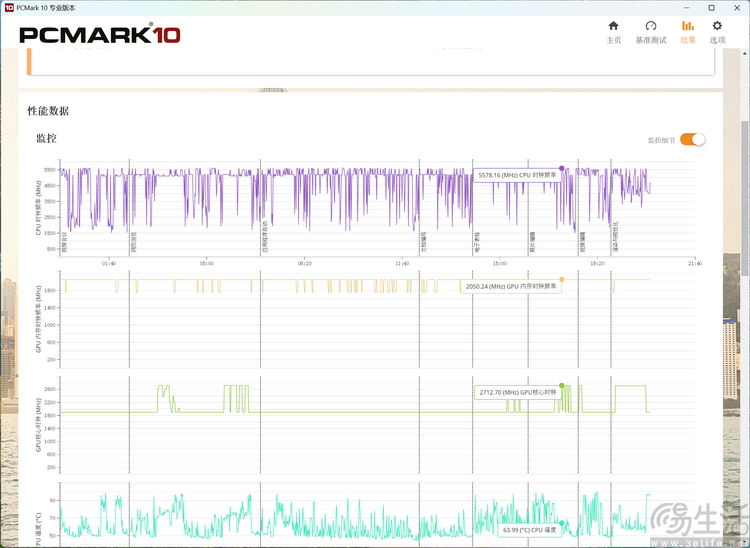Click the PCMARK 10 logo

click(x=99, y=34)
